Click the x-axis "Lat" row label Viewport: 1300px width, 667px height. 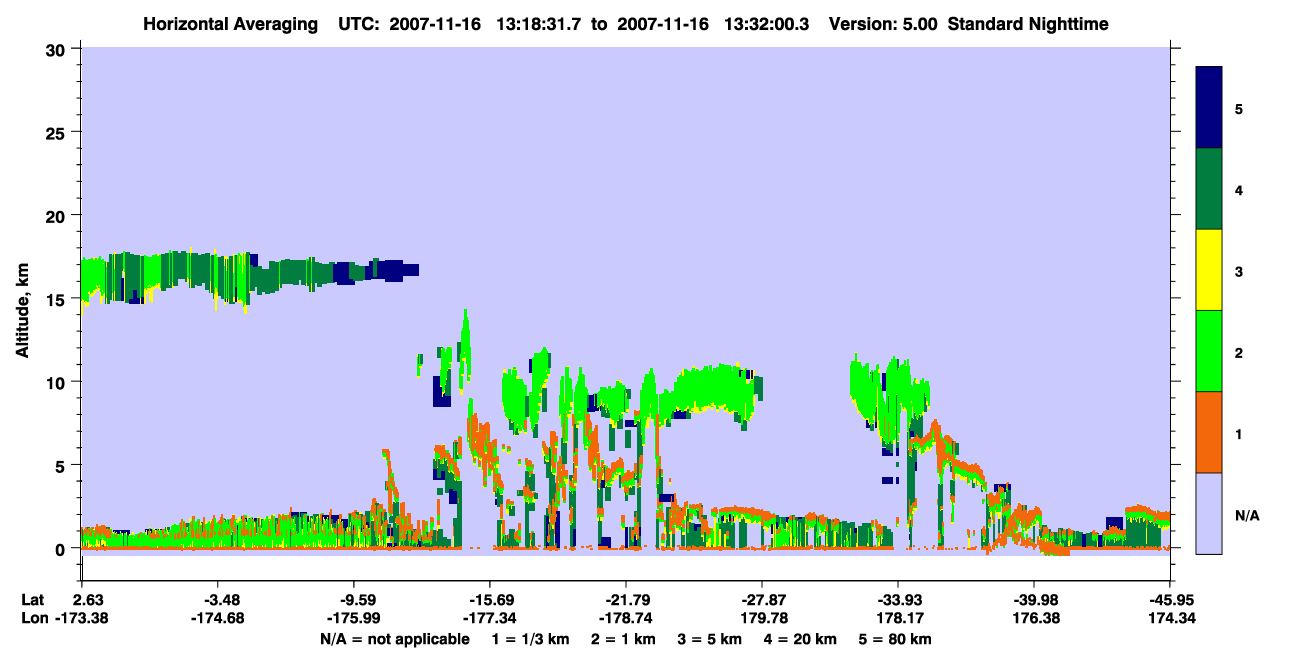pyautogui.click(x=33, y=599)
